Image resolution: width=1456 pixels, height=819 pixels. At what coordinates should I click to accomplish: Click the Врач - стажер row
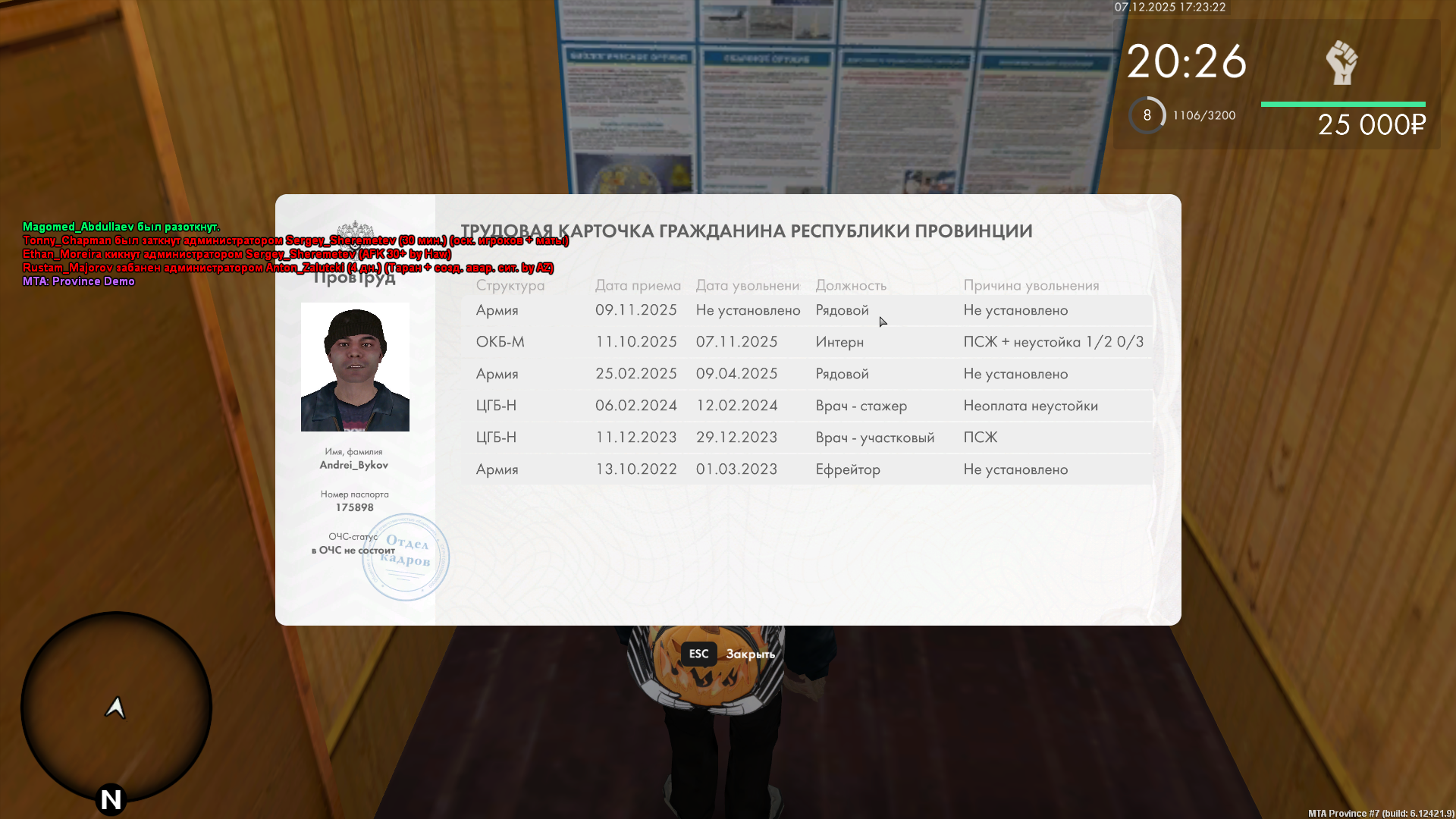806,406
